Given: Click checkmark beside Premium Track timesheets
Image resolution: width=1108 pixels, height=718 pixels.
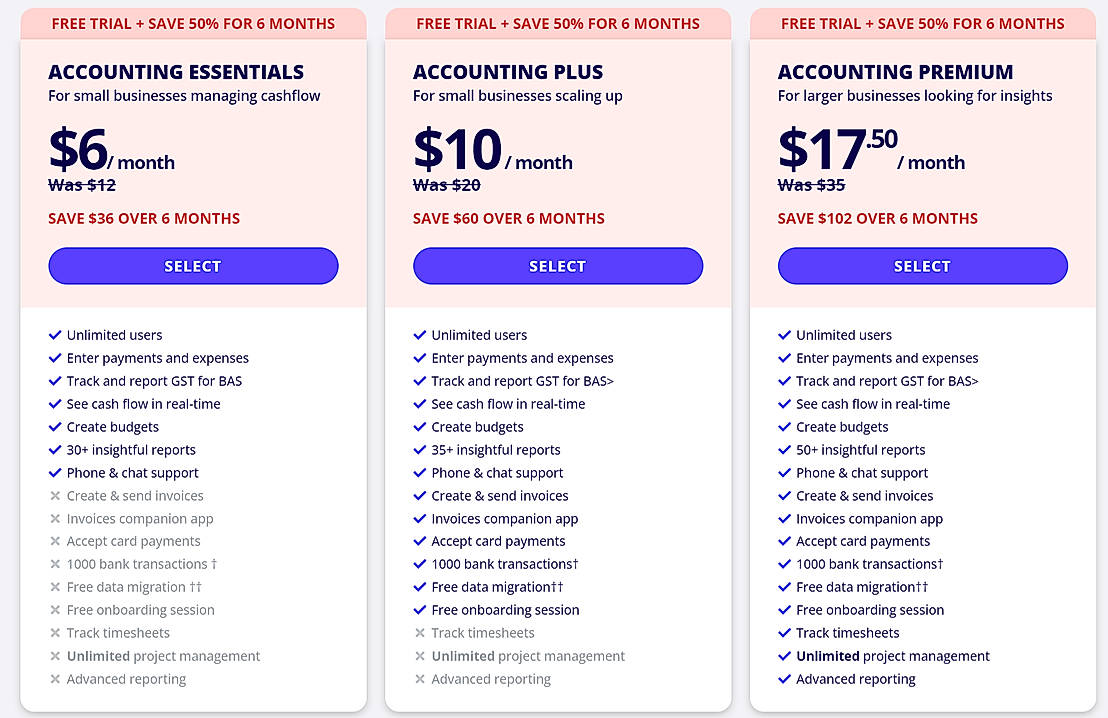Looking at the screenshot, I should (785, 633).
